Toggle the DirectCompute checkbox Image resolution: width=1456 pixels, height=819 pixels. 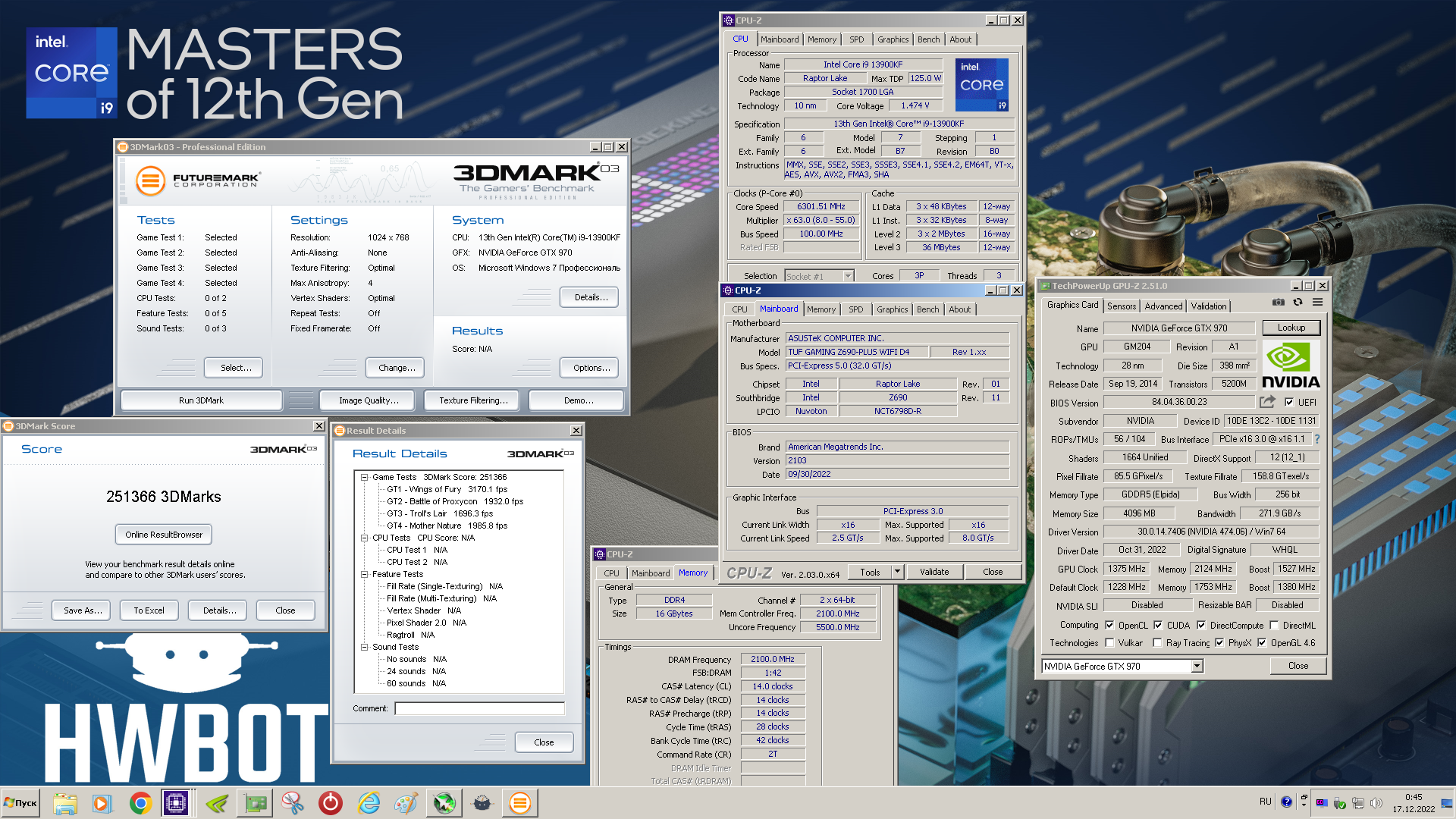[1201, 626]
